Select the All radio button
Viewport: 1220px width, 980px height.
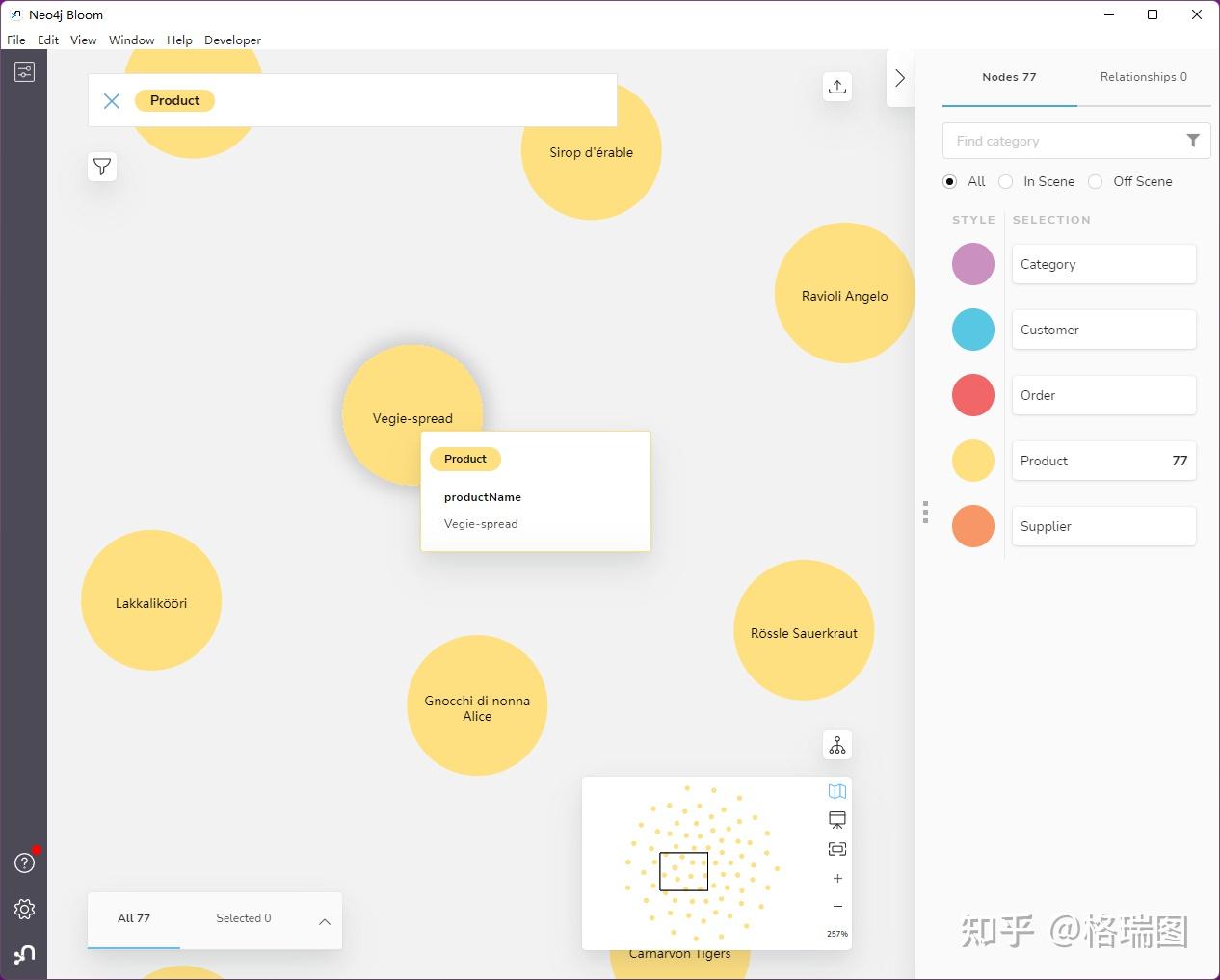tap(950, 181)
